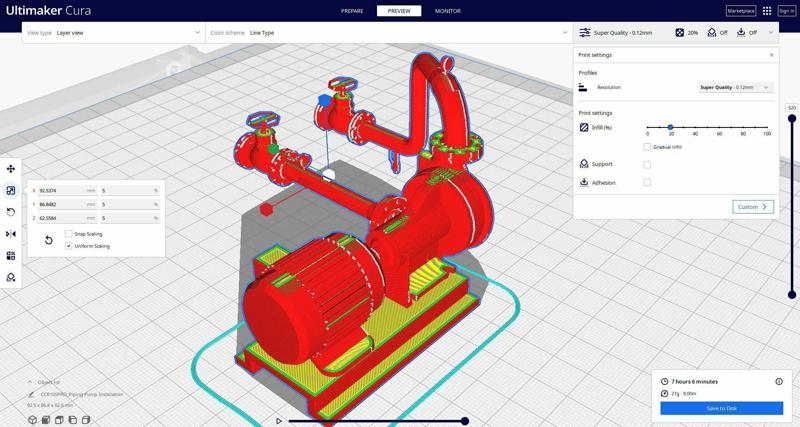This screenshot has height=427, width=800.
Task: Click the Save to Disk button
Action: 721,408
